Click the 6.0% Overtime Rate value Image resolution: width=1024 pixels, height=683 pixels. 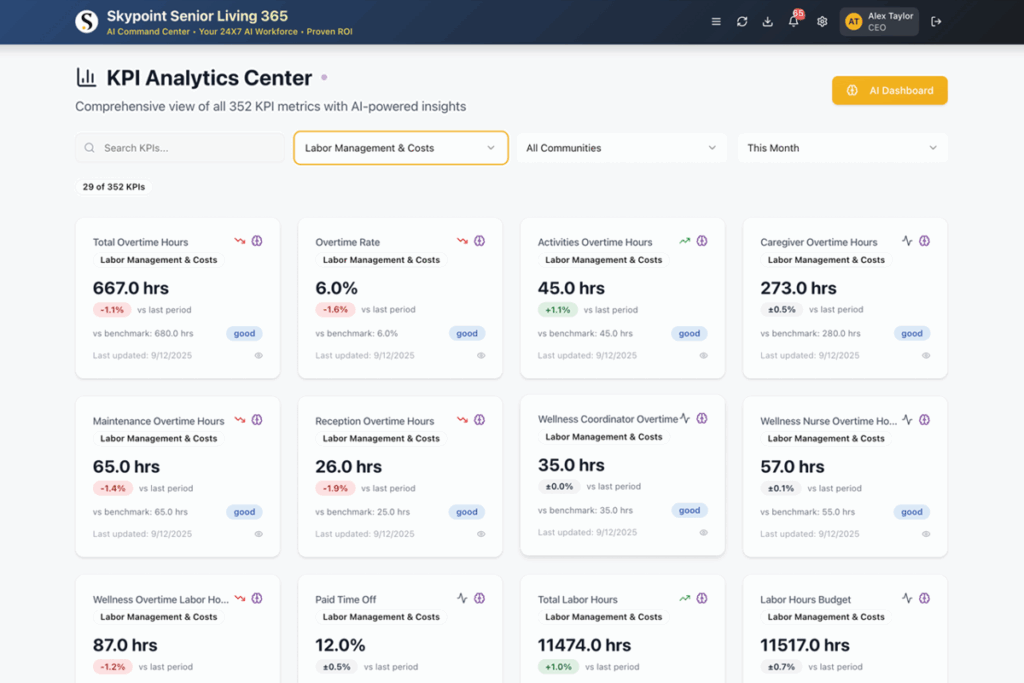pos(336,288)
